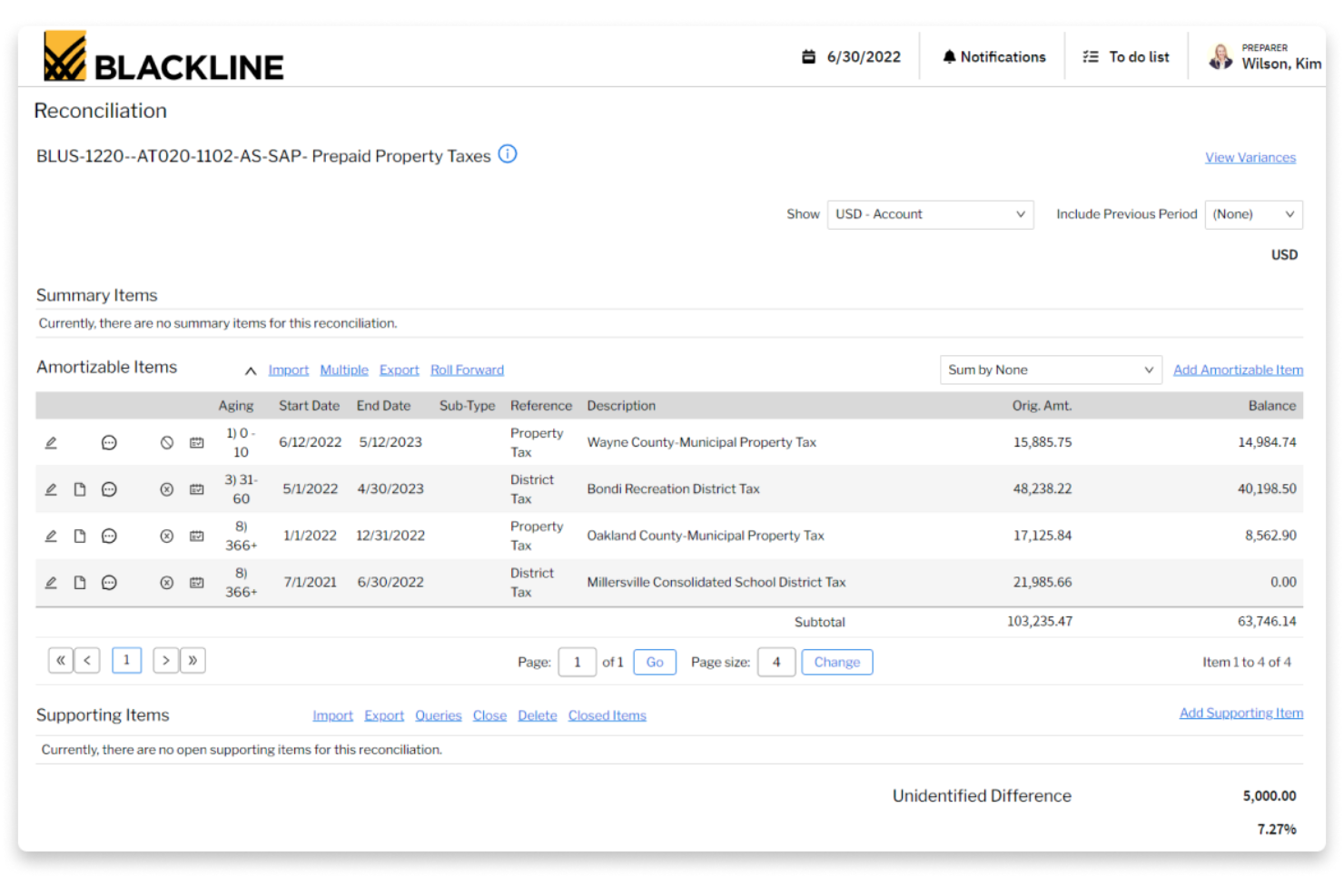Open schedule calendar icon for Oakland County row
1344x896 pixels.
(x=196, y=537)
